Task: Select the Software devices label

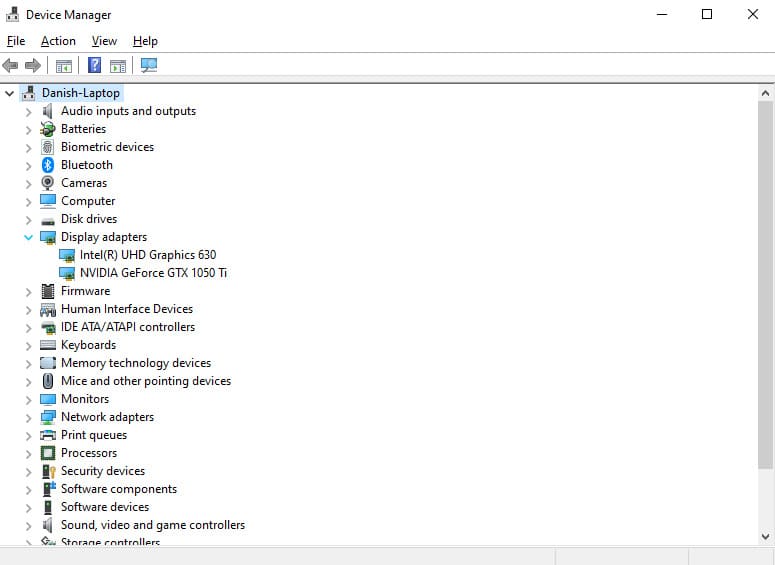Action: point(105,507)
